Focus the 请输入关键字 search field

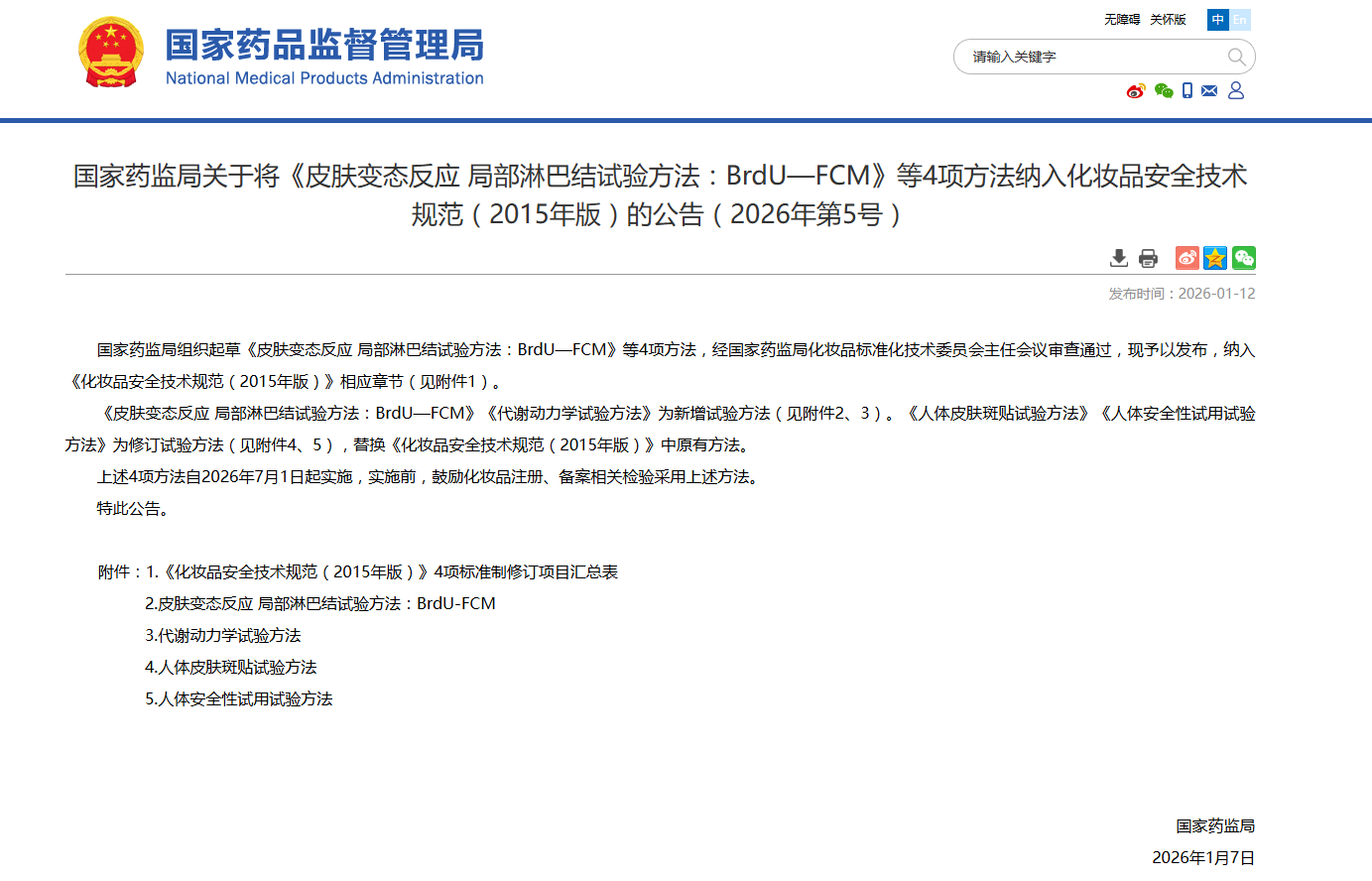1091,57
